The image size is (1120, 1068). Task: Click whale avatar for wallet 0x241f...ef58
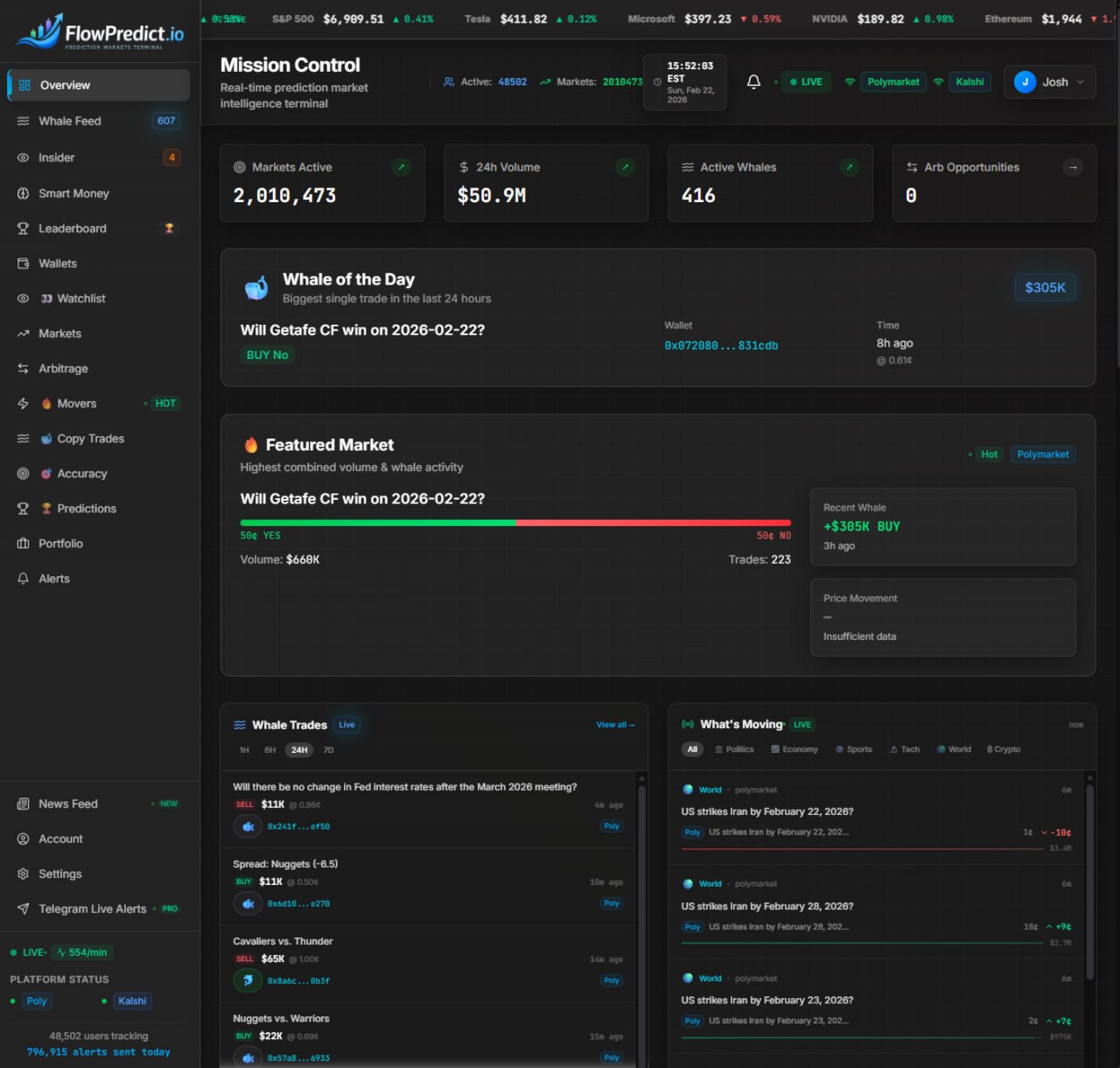pyautogui.click(x=248, y=826)
